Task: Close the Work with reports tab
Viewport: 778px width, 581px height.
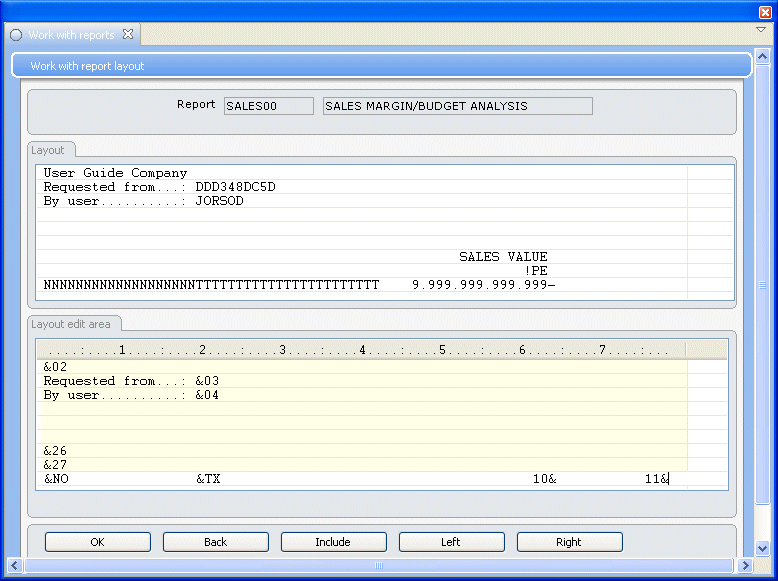Action: pyautogui.click(x=128, y=35)
